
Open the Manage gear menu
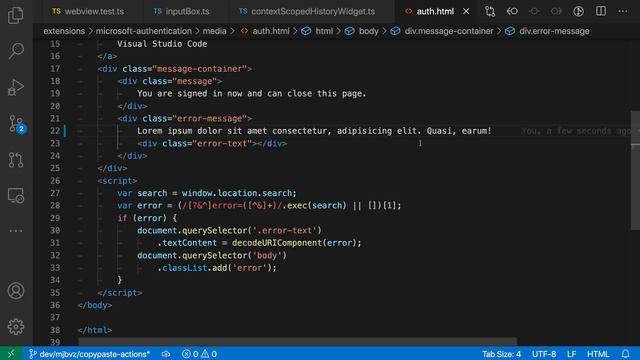[x=16, y=327]
